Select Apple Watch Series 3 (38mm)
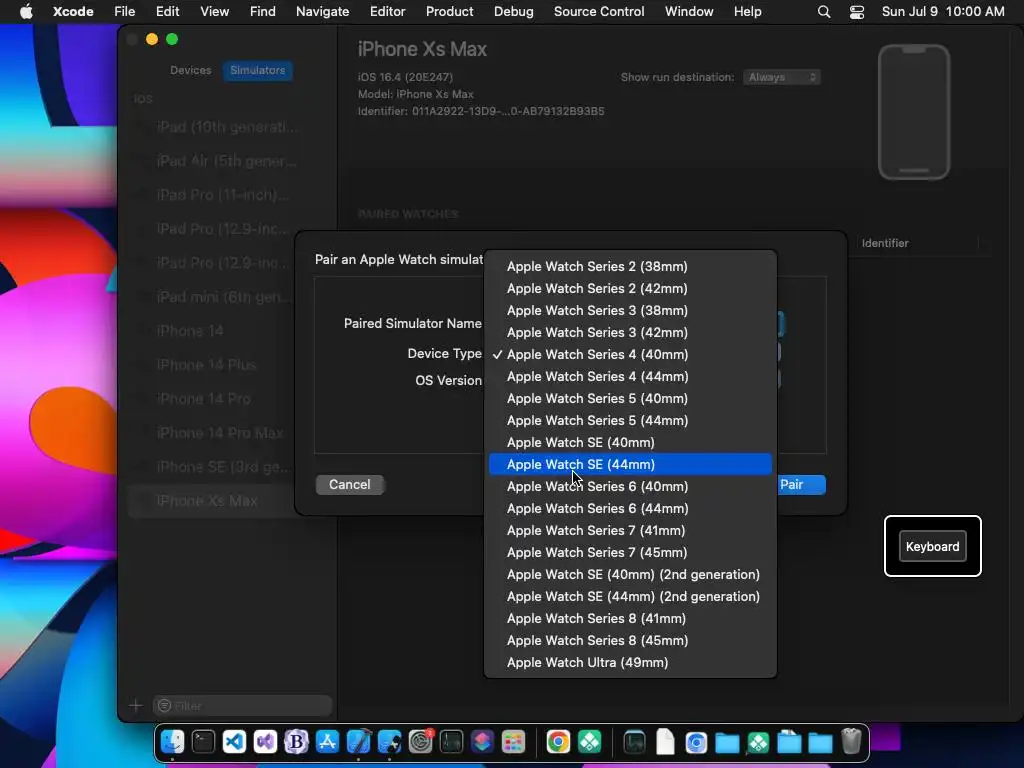Image resolution: width=1024 pixels, height=768 pixels. pyautogui.click(x=630, y=310)
